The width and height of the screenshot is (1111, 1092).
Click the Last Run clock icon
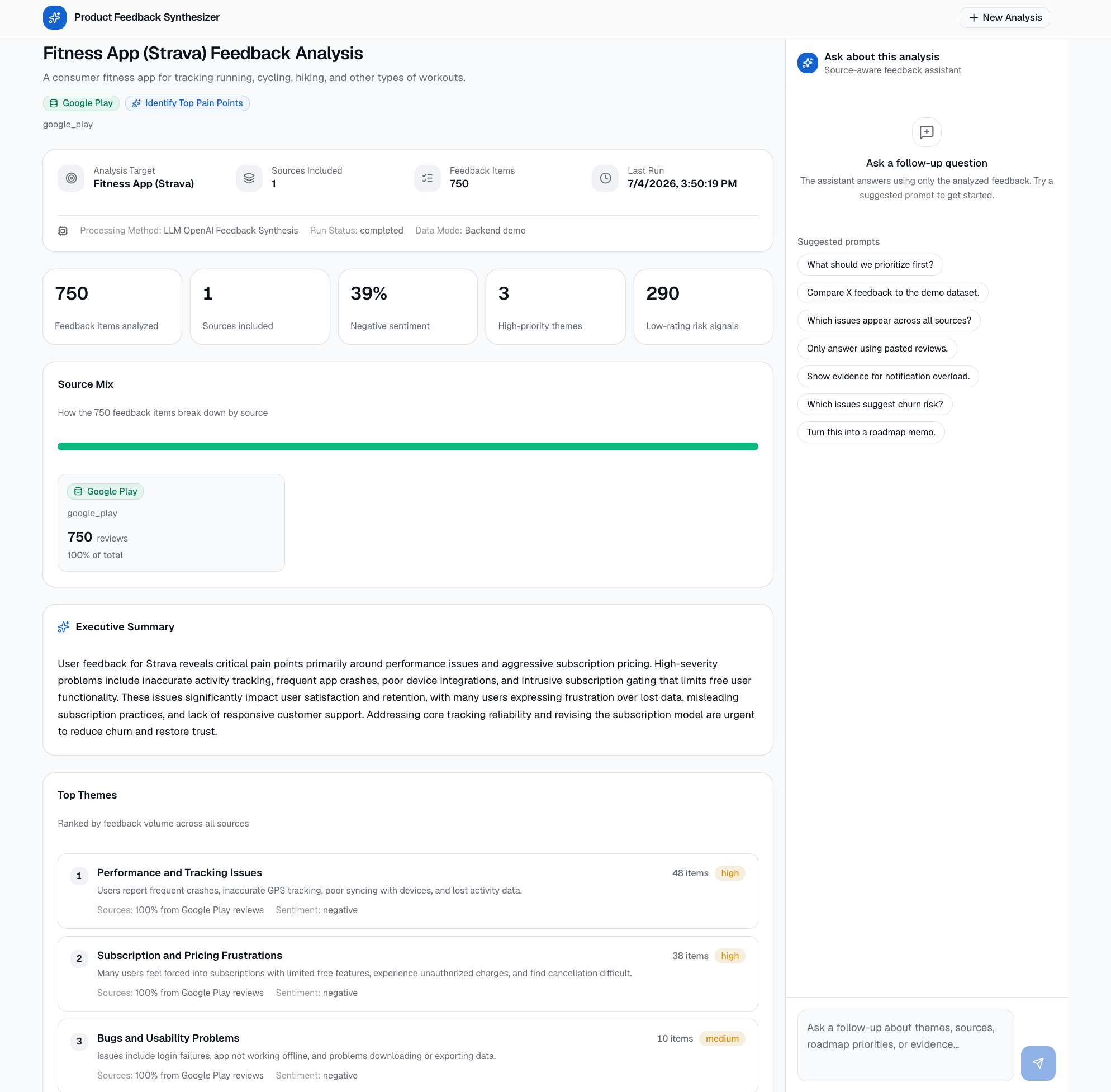tap(605, 178)
